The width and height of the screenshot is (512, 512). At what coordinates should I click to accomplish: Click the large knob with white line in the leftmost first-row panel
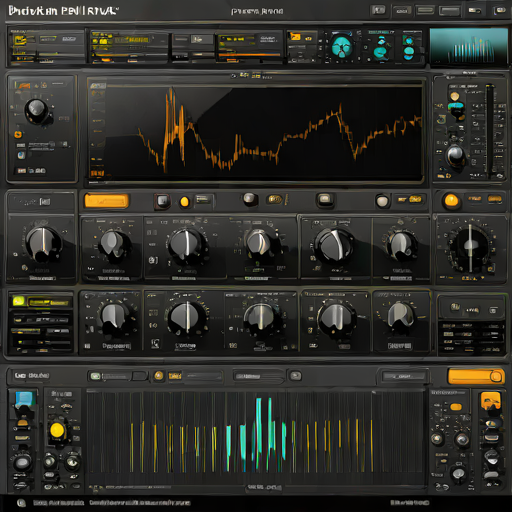click(43, 244)
